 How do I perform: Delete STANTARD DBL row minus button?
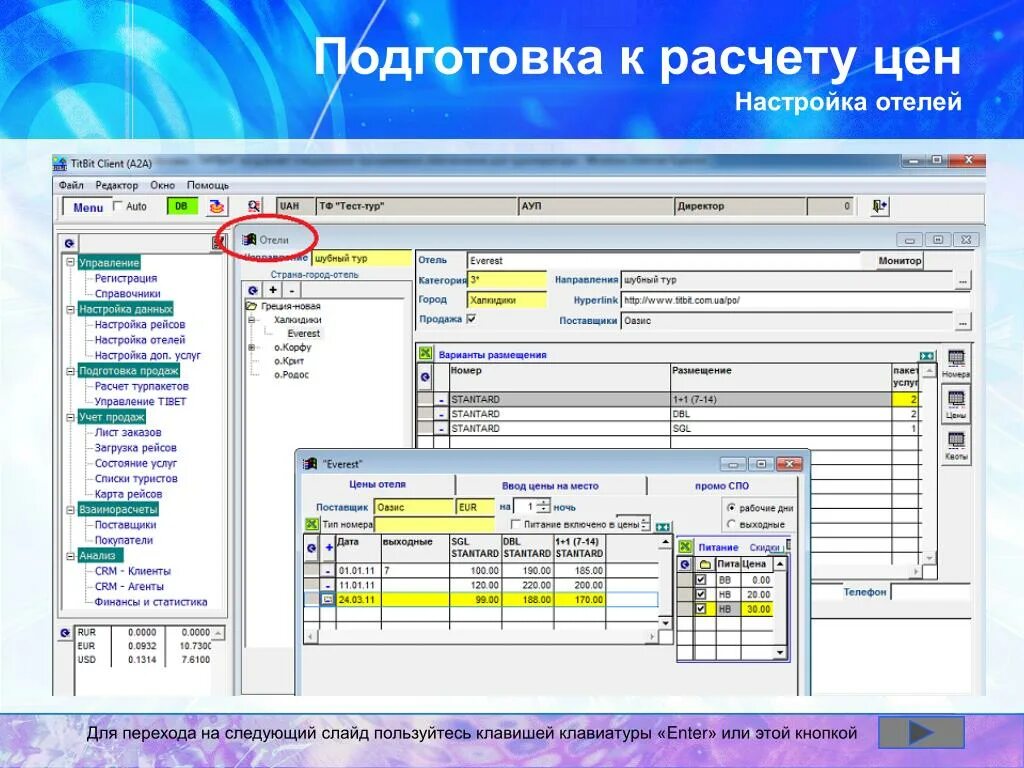(x=441, y=414)
